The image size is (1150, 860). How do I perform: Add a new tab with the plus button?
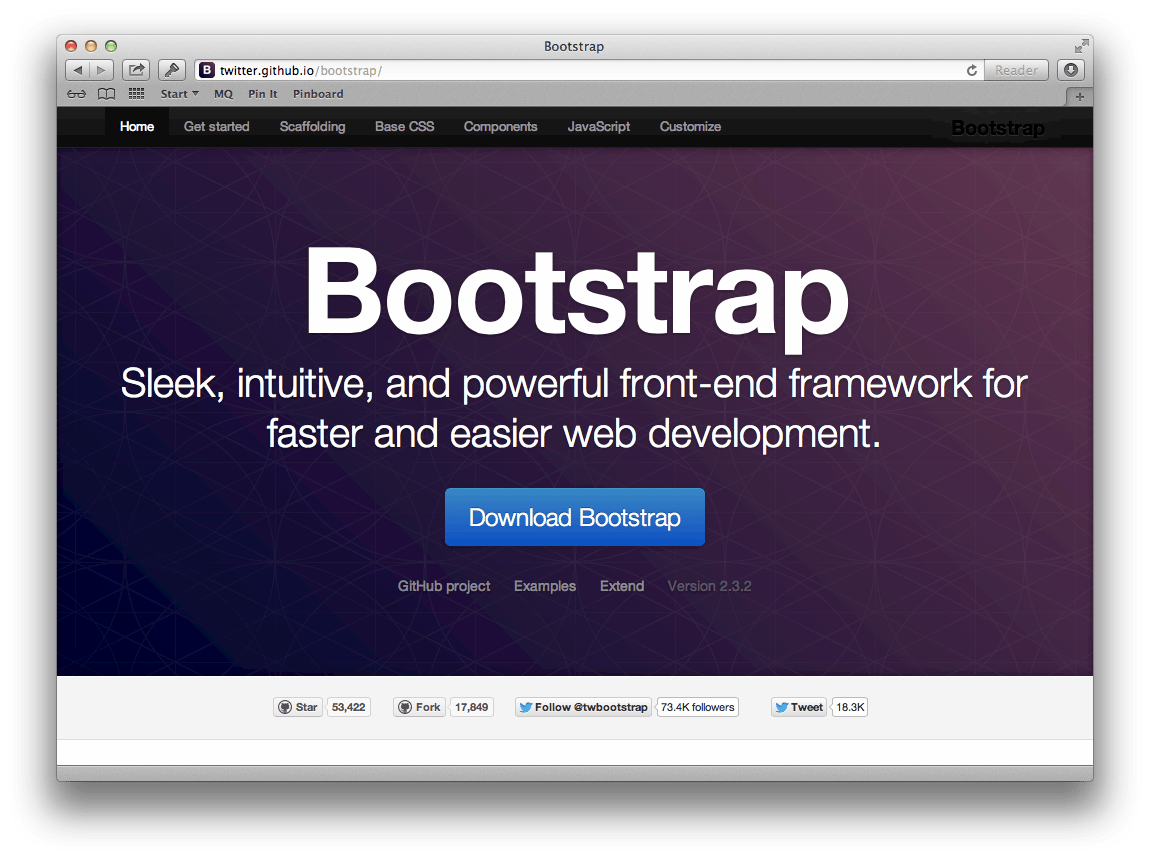1080,96
